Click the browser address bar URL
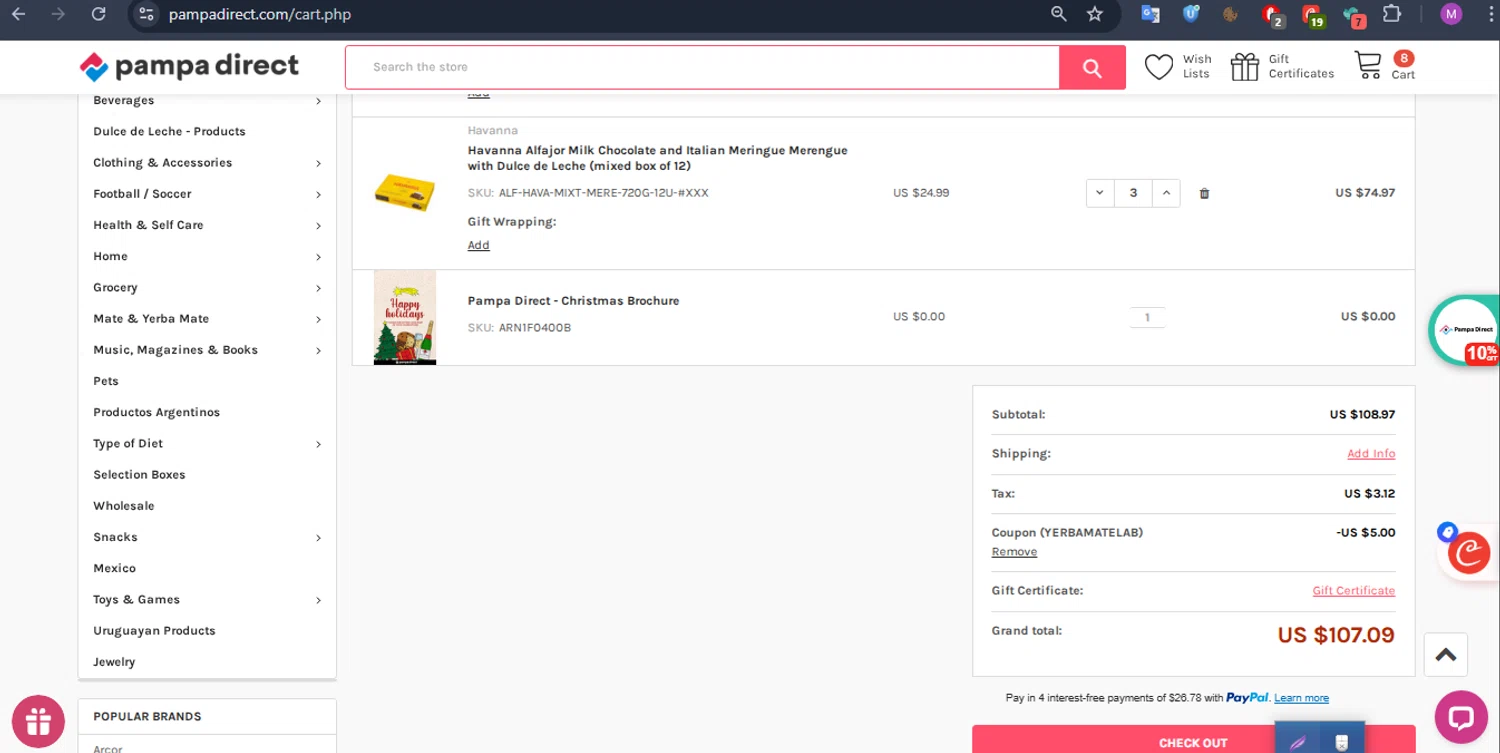The image size is (1500, 753). pos(260,14)
